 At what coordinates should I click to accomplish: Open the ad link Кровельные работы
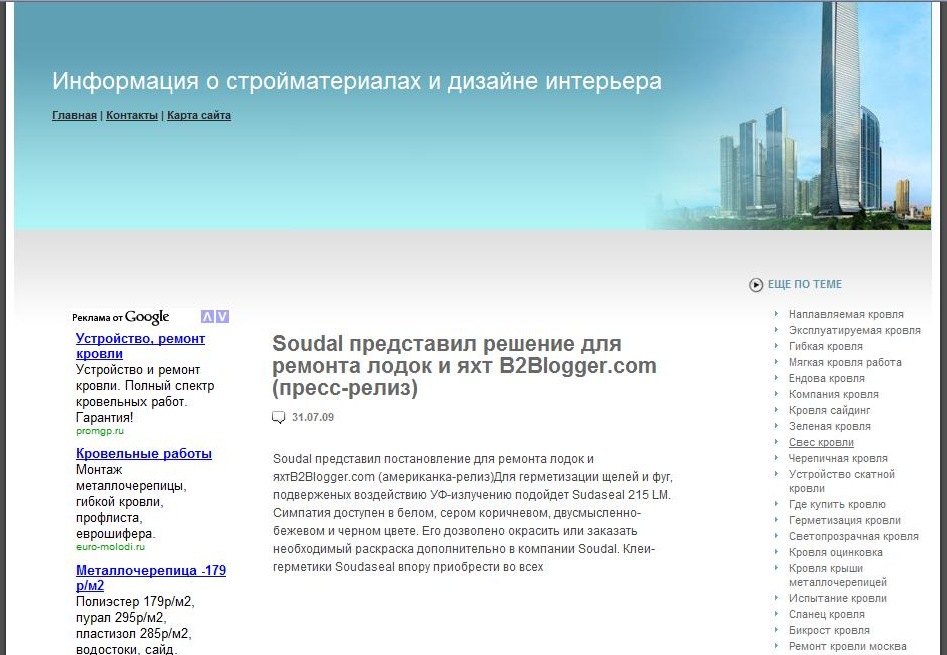coord(144,453)
